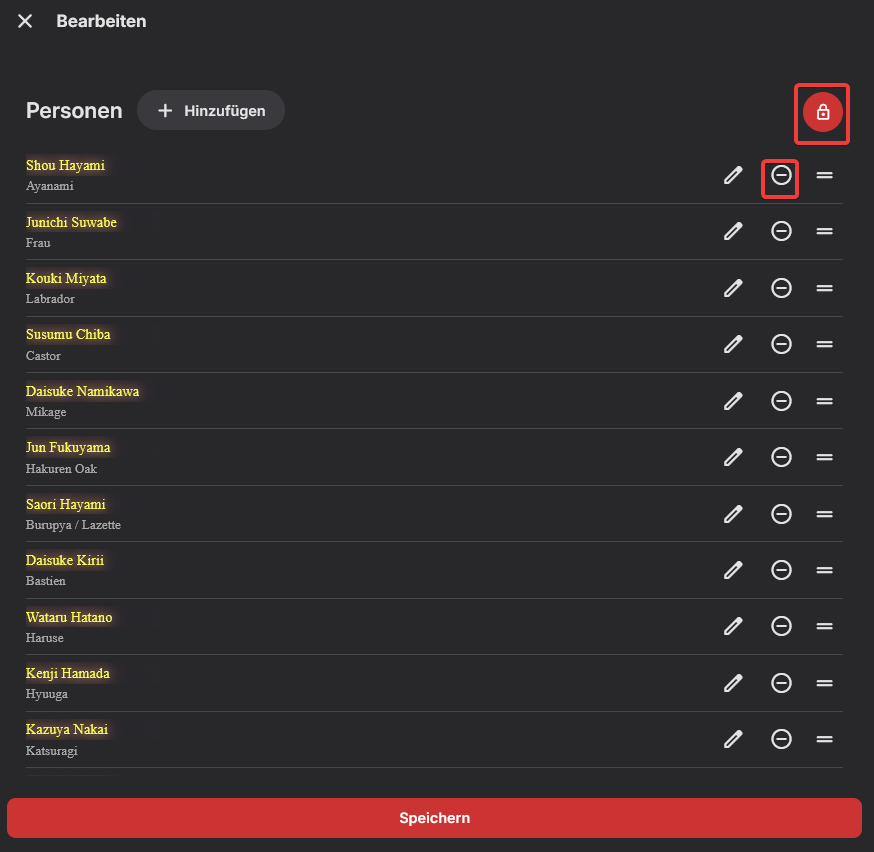
Task: Remove Kouki Miyata from the list
Action: 781,288
